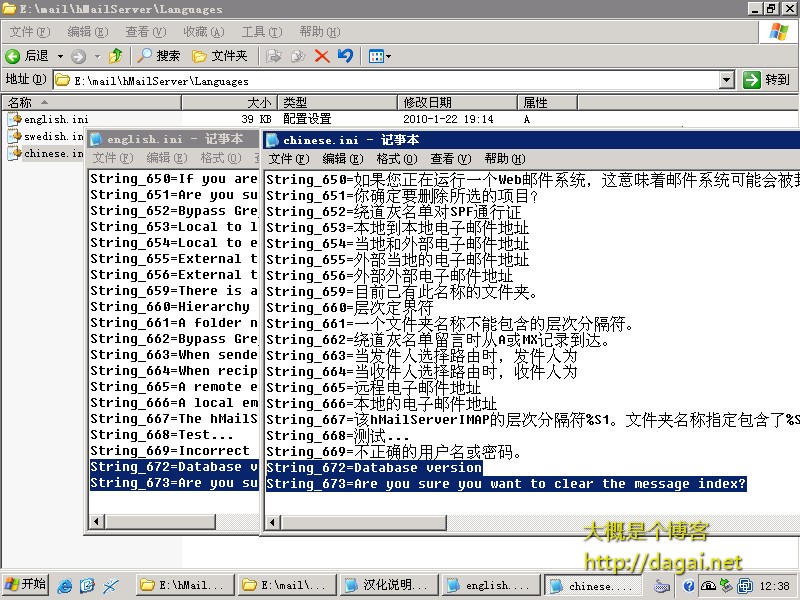The width and height of the screenshot is (800, 600).
Task: Click String_672=Database version line in chinese.ini
Action: click(x=374, y=468)
